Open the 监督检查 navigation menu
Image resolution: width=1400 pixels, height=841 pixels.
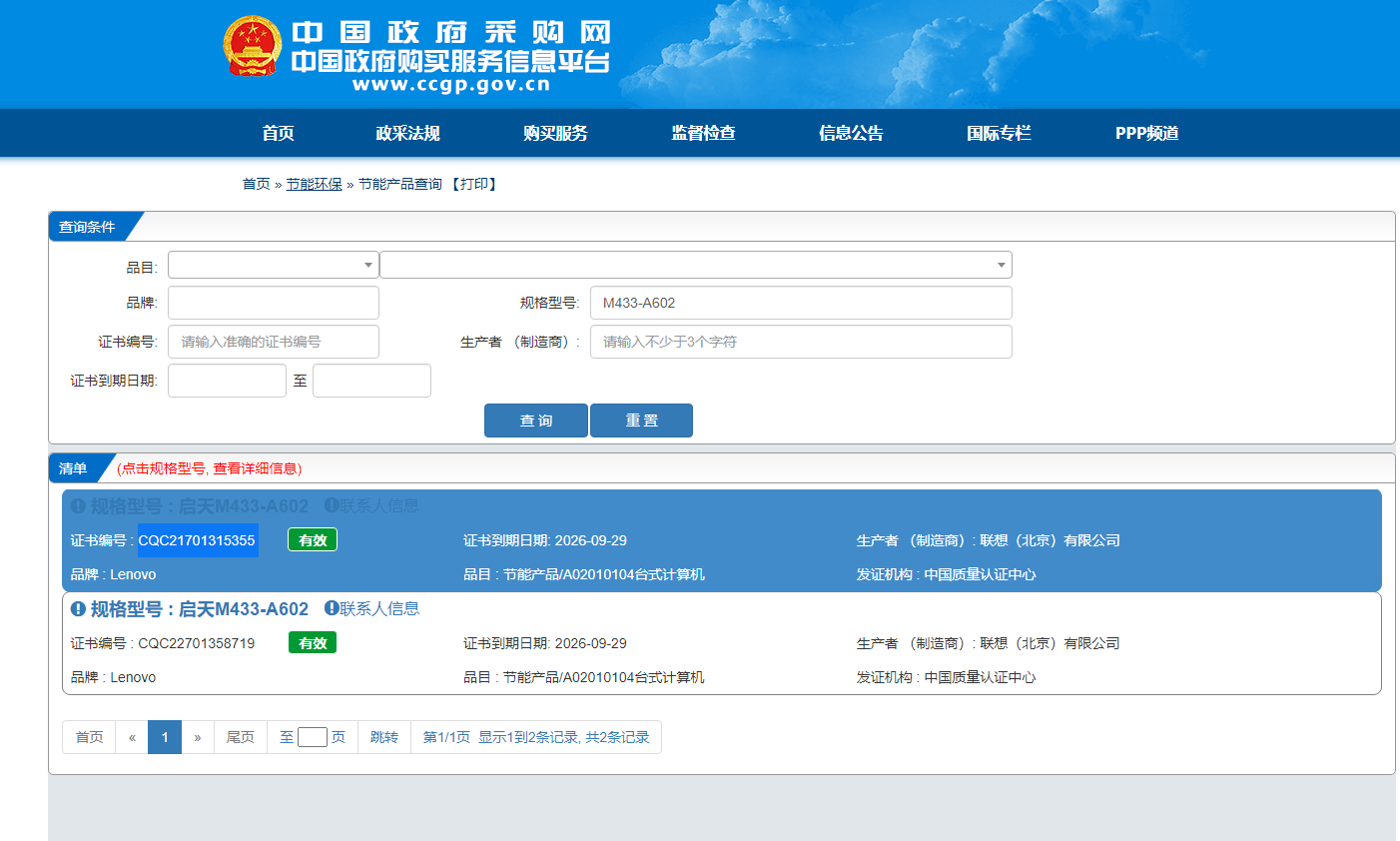703,133
